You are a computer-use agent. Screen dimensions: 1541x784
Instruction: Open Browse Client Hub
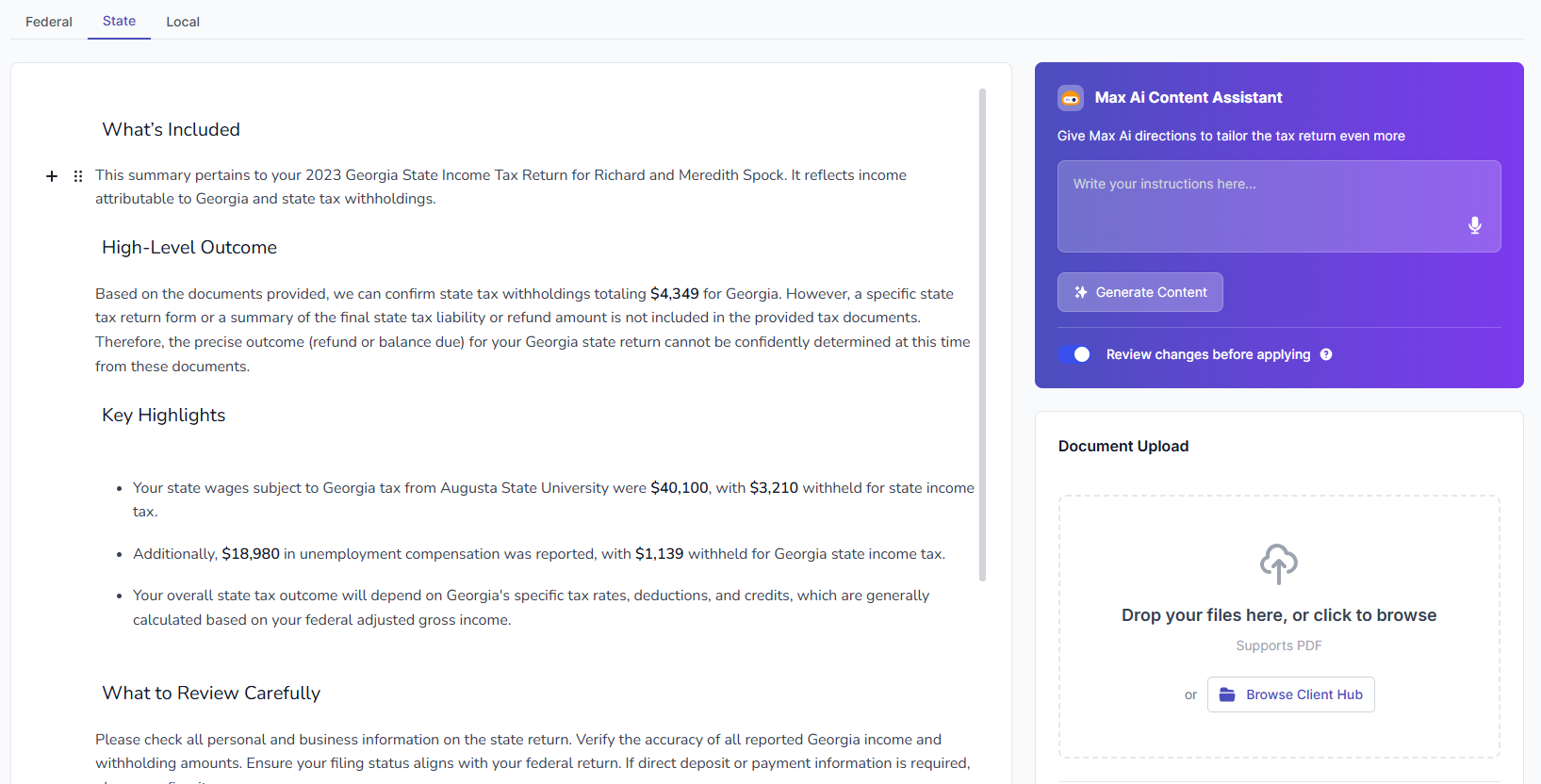(1291, 694)
